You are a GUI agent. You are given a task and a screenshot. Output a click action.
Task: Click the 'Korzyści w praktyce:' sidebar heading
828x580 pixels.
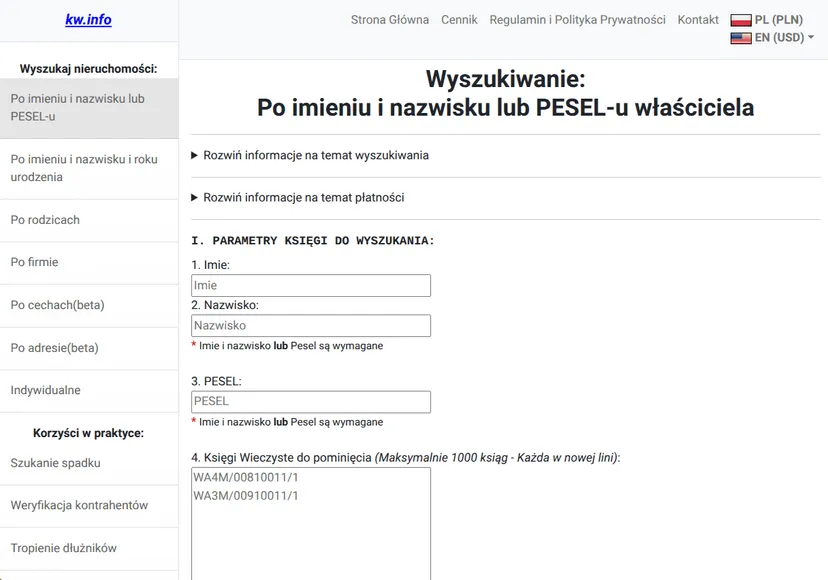(x=89, y=433)
